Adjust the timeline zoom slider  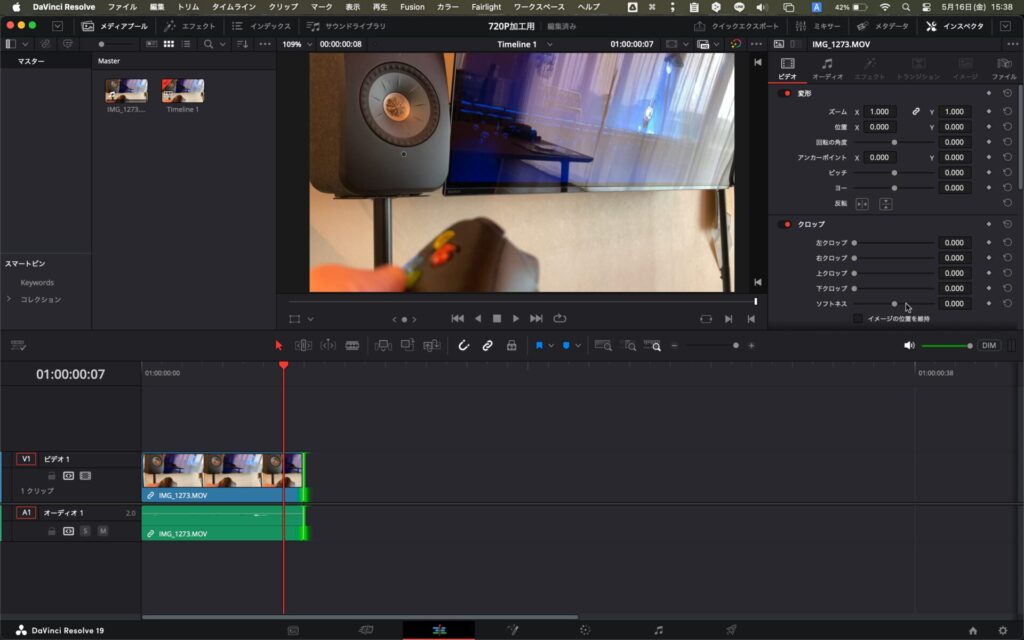pos(736,345)
